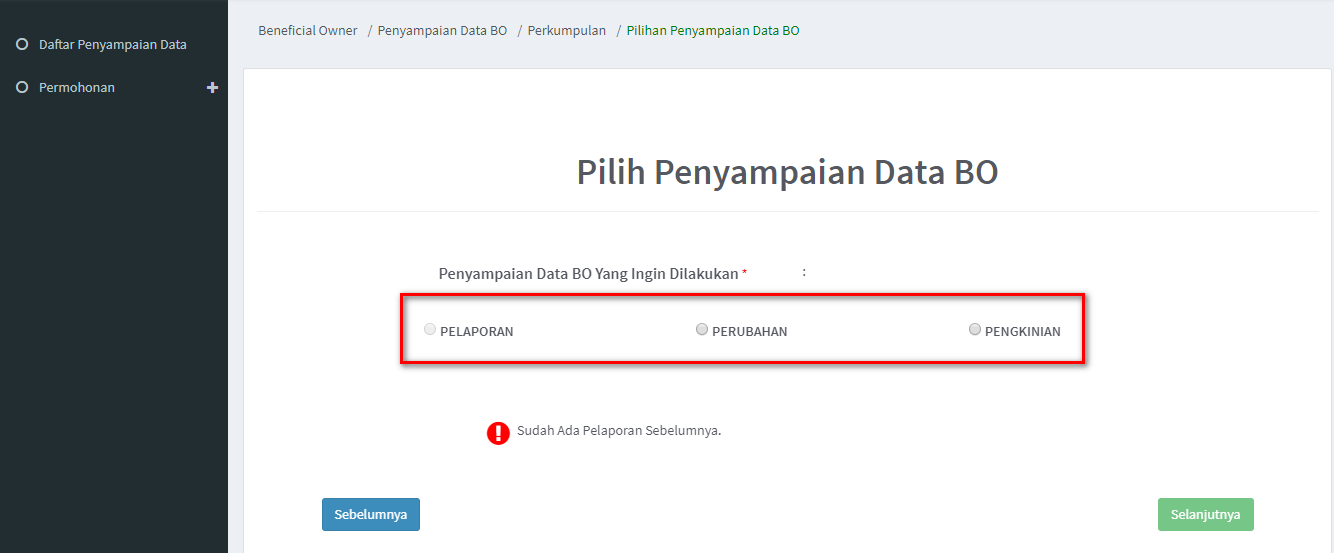Click the red exclamation warning icon
The image size is (1334, 553).
coord(498,432)
